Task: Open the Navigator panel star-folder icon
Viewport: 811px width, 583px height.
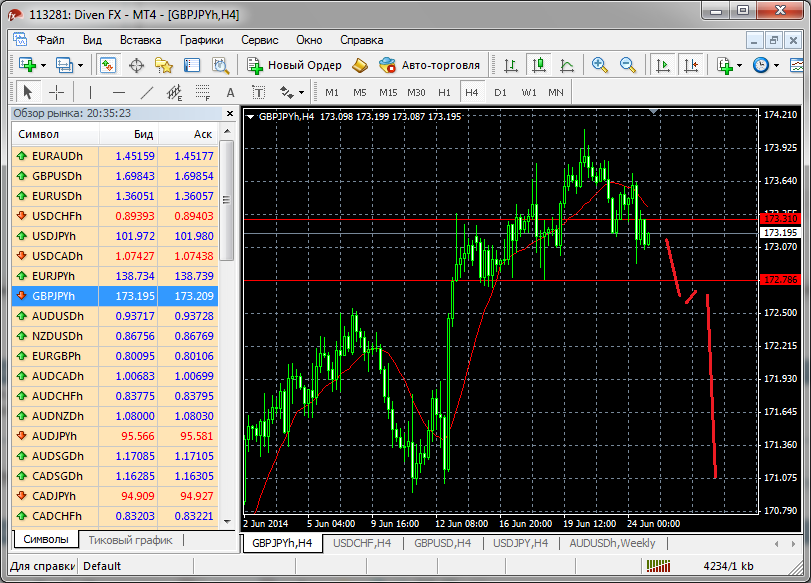Action: click(x=164, y=66)
